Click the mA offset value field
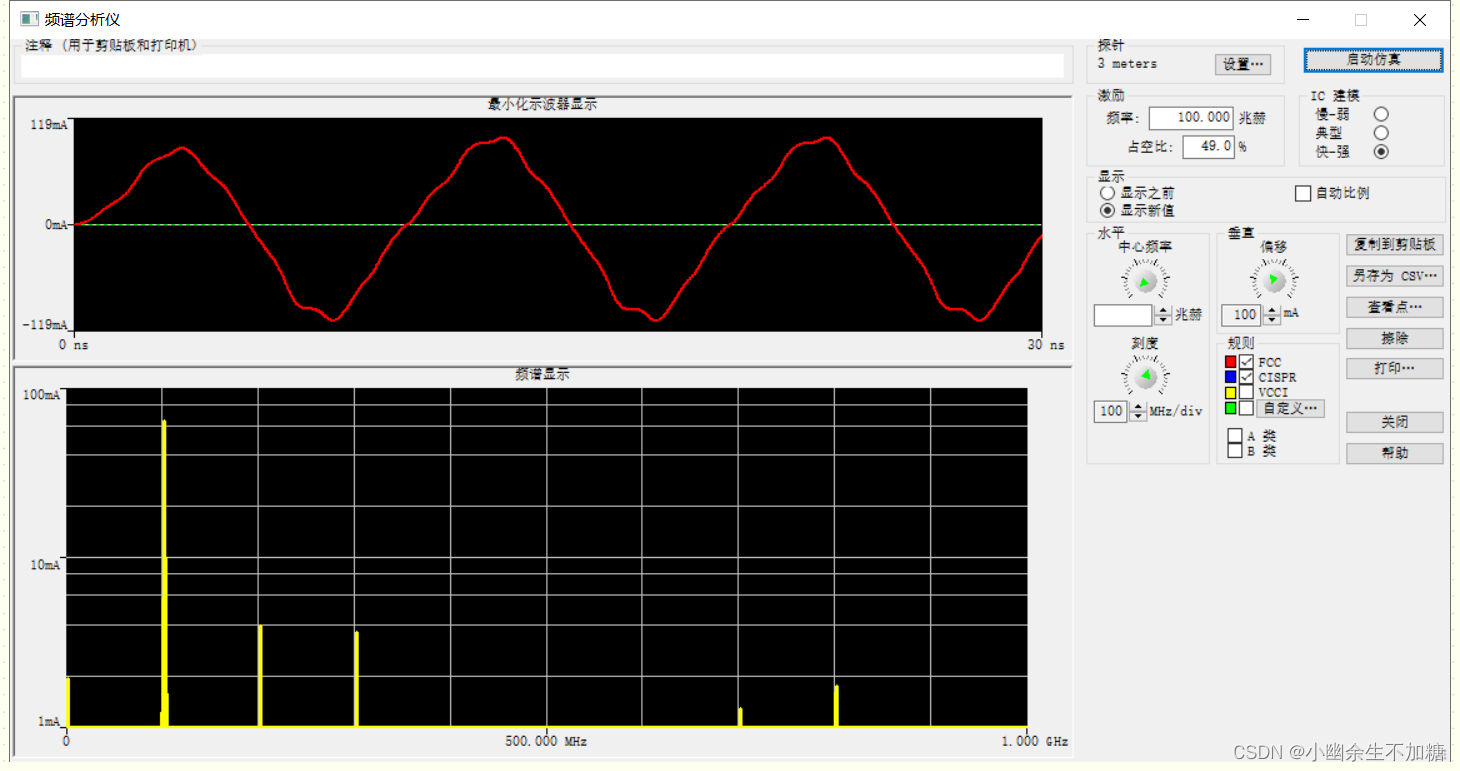Image resolution: width=1460 pixels, height=771 pixels. [x=1241, y=315]
